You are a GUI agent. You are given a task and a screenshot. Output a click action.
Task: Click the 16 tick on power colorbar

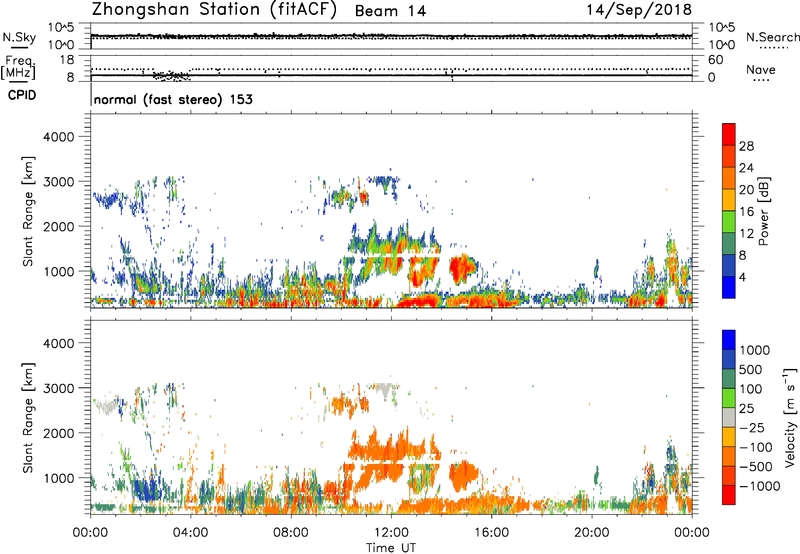[x=746, y=212]
